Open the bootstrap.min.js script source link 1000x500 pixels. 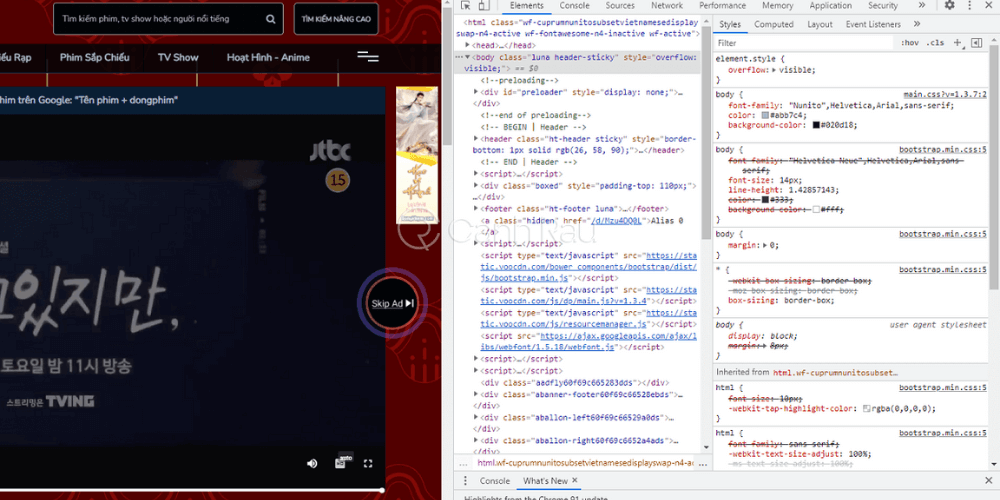click(589, 267)
